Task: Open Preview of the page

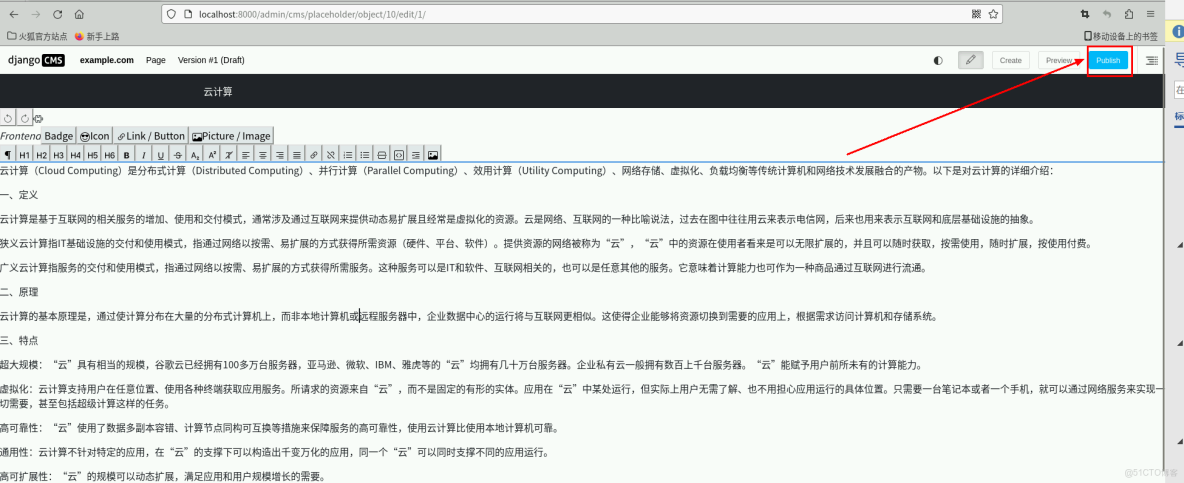Action: tap(1059, 60)
